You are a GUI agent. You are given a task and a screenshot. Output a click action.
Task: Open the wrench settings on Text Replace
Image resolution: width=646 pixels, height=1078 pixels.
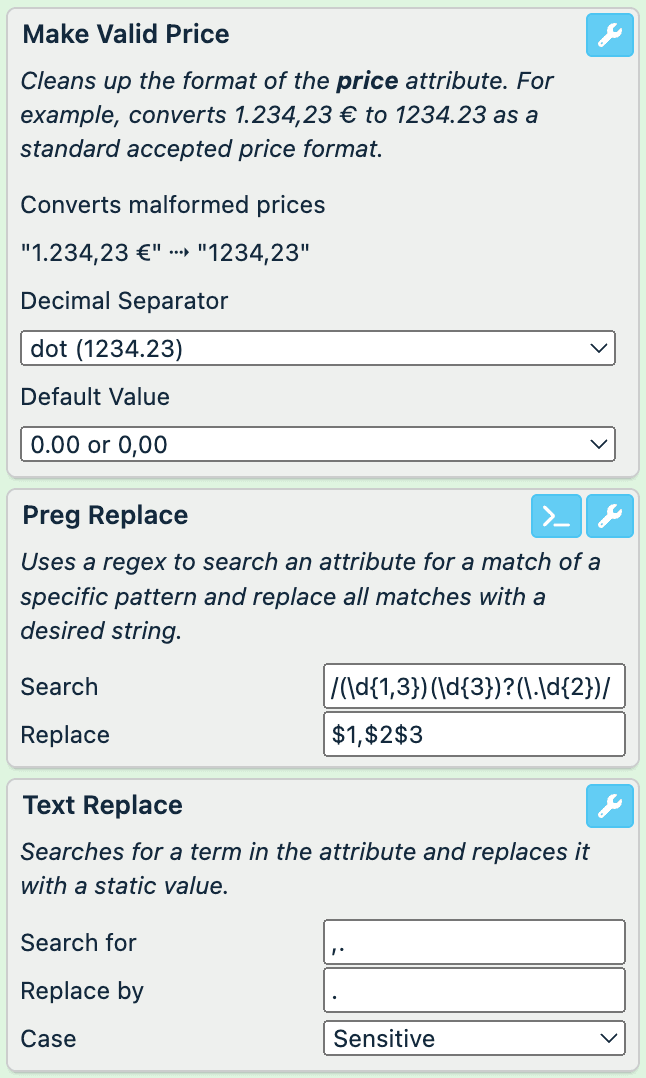[609, 806]
